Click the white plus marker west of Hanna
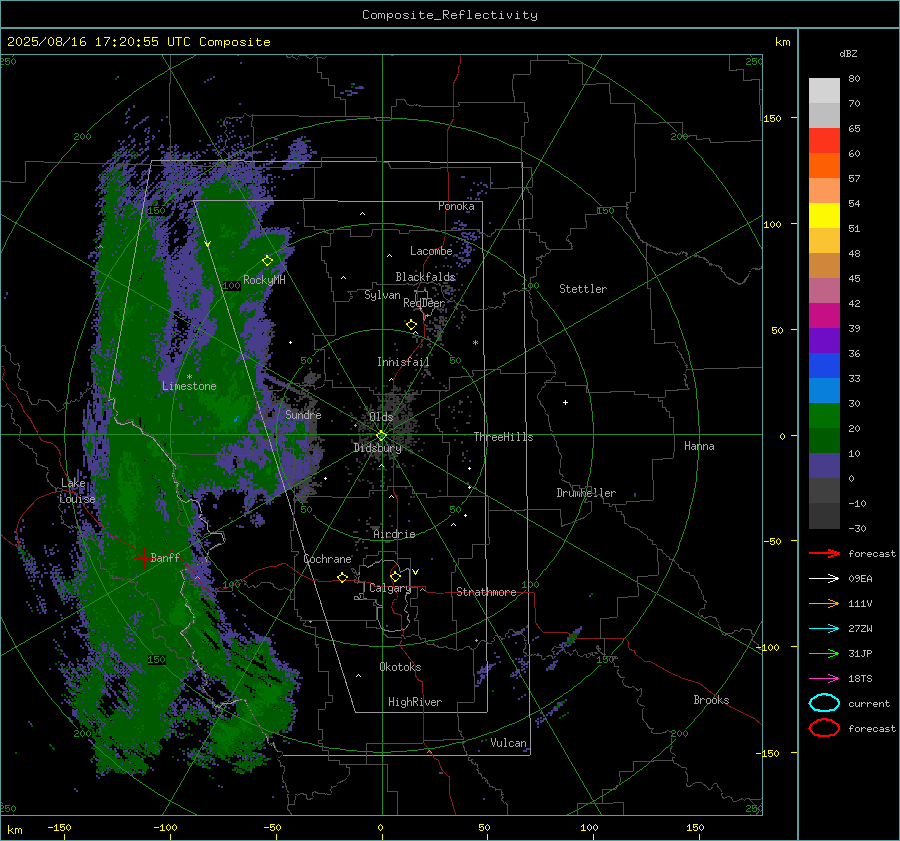Image resolution: width=900 pixels, height=841 pixels. (x=565, y=402)
